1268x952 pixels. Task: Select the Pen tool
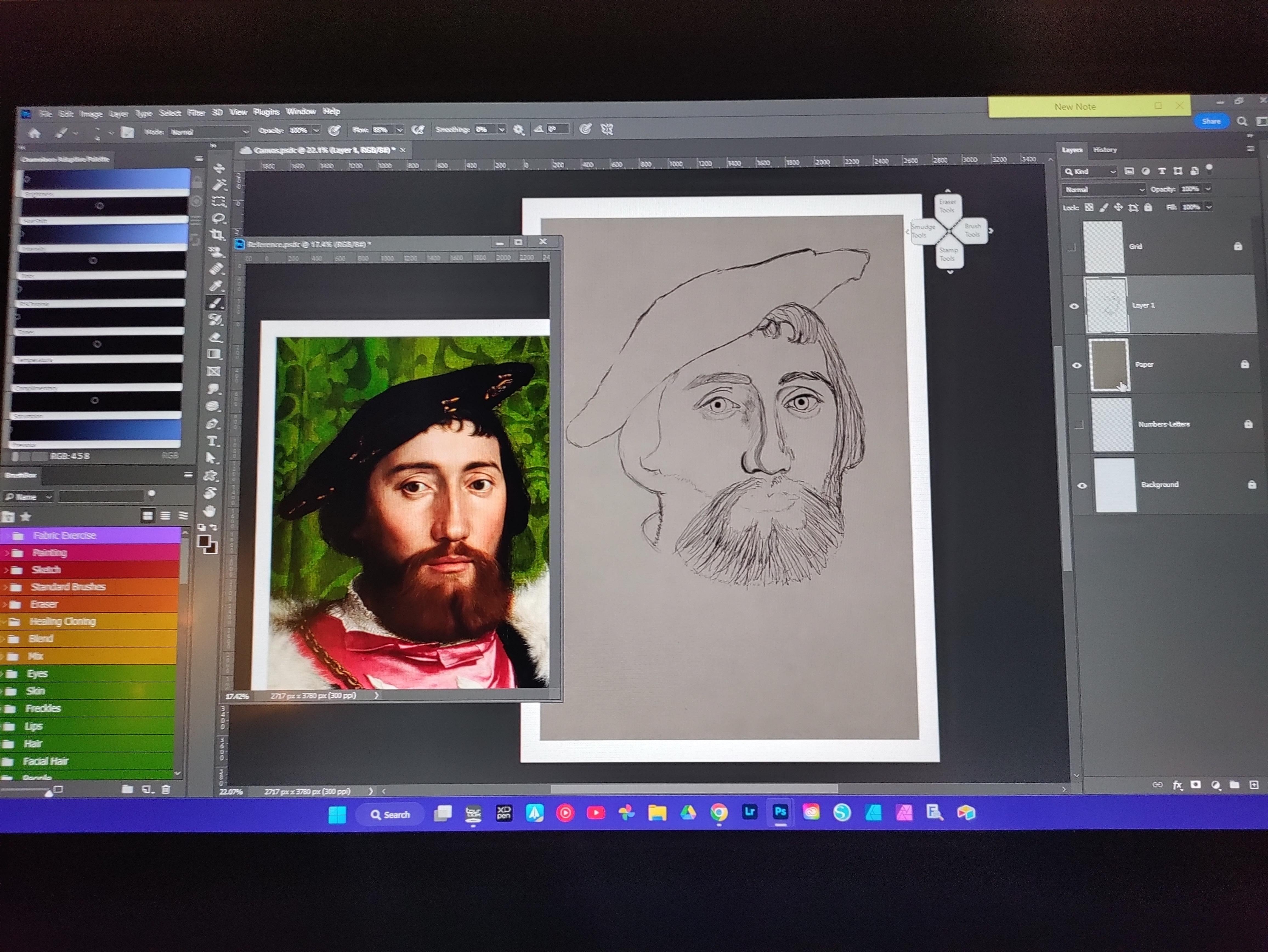[213, 424]
